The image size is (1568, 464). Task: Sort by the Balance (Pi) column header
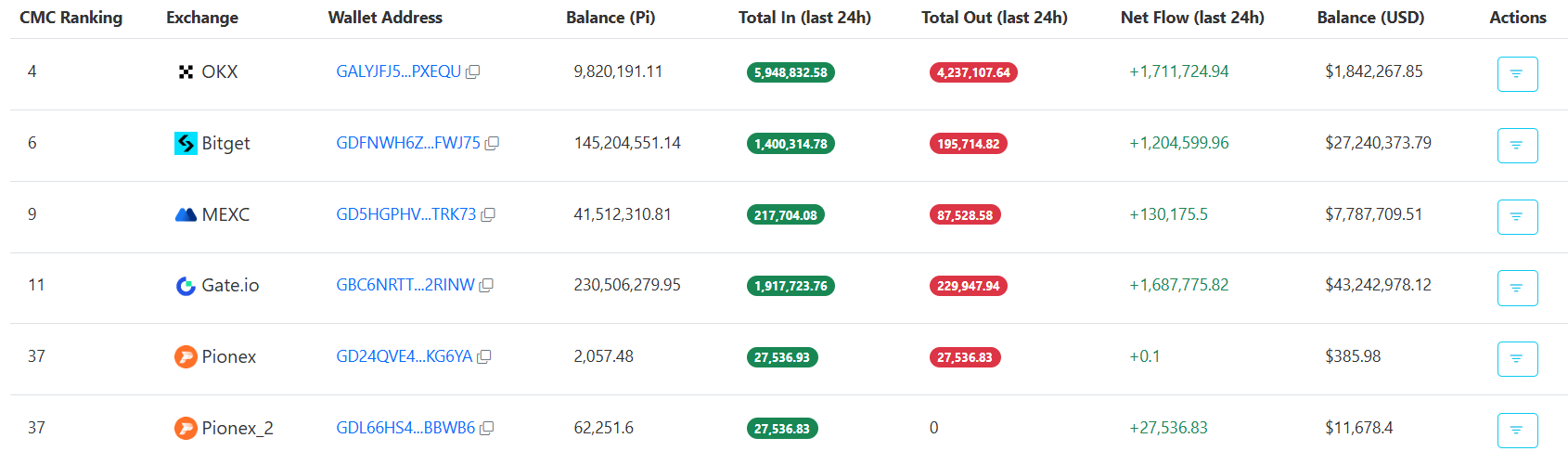[610, 18]
